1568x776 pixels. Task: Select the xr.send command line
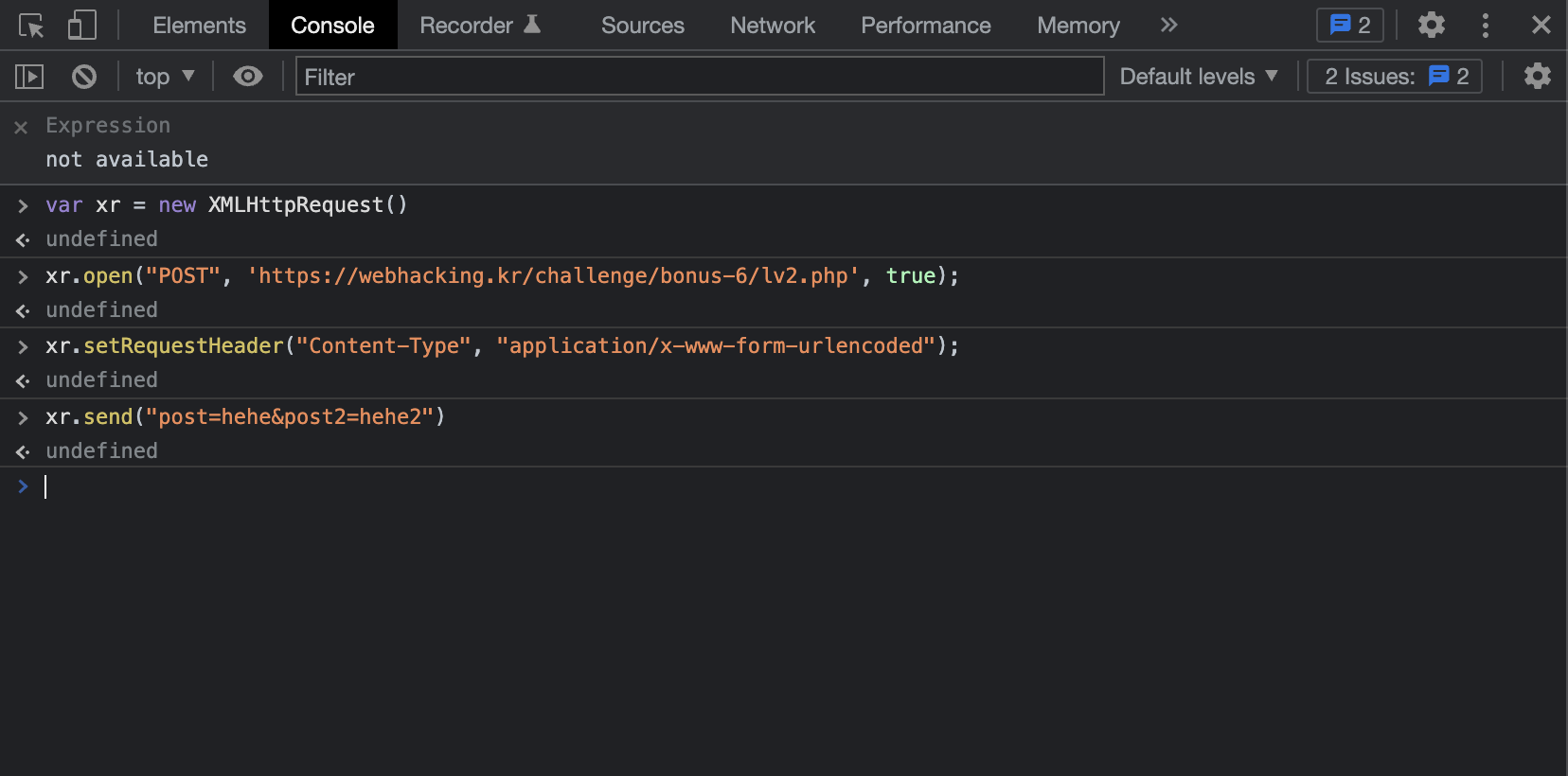click(245, 416)
